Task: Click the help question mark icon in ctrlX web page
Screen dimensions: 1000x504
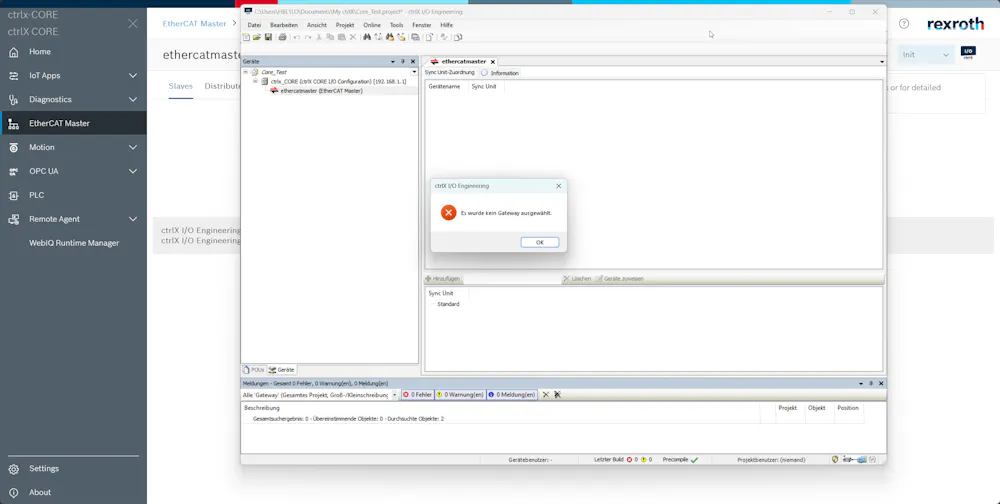Action: click(904, 24)
